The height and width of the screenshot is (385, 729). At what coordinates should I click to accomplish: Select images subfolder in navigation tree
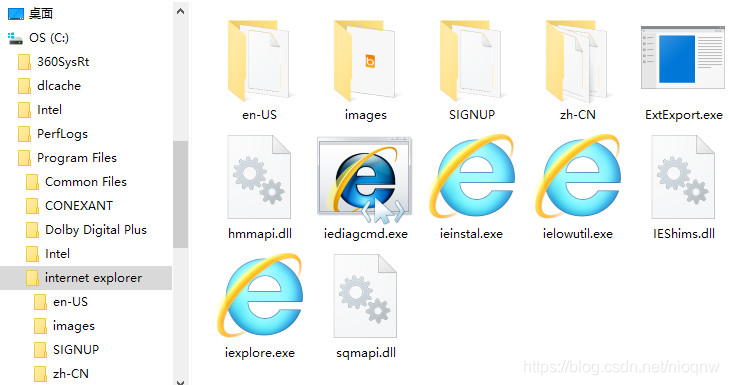pyautogui.click(x=64, y=326)
